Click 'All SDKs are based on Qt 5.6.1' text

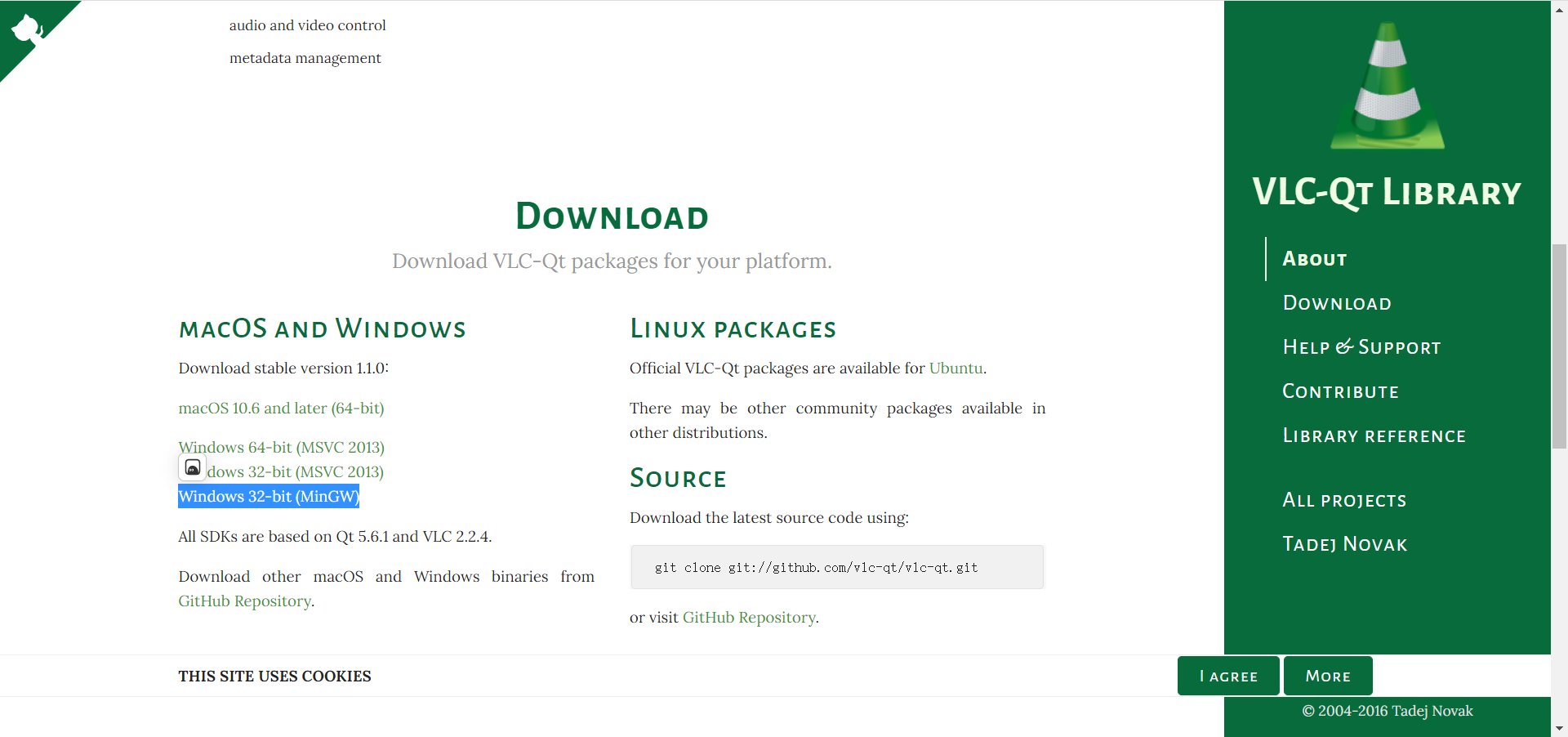point(335,537)
